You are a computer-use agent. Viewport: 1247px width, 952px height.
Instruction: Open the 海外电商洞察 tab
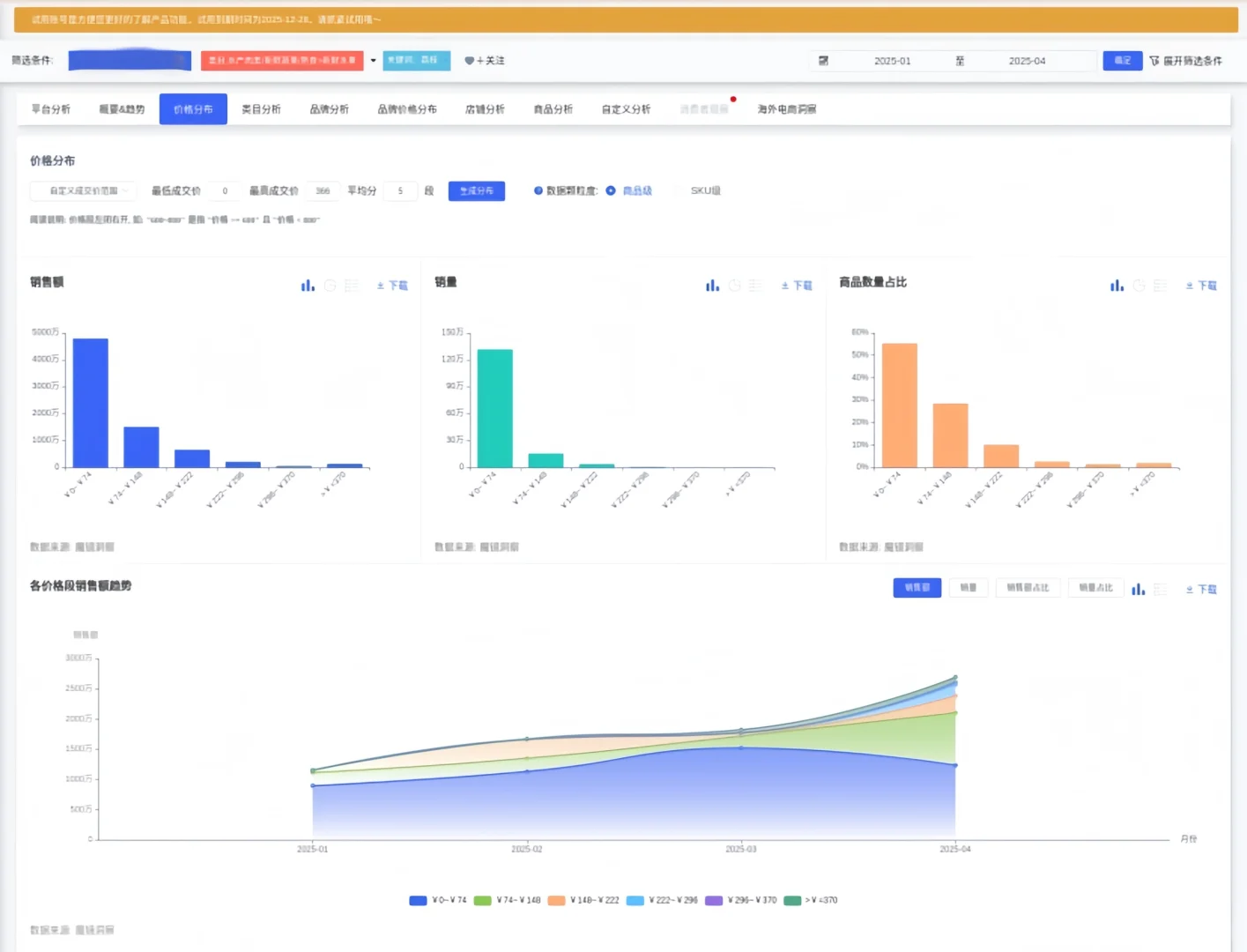(x=787, y=109)
